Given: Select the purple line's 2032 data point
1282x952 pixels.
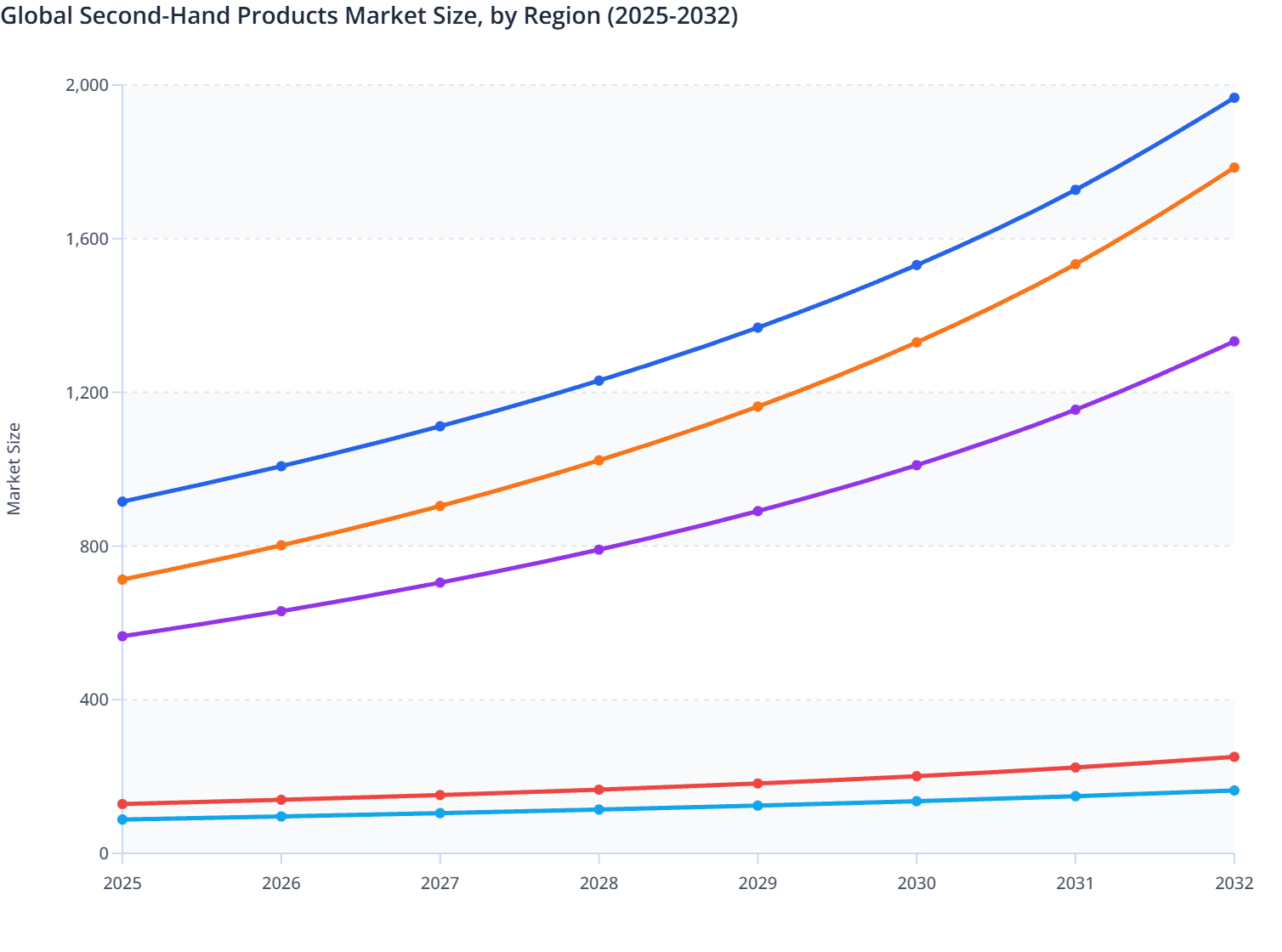Looking at the screenshot, I should tap(1234, 340).
